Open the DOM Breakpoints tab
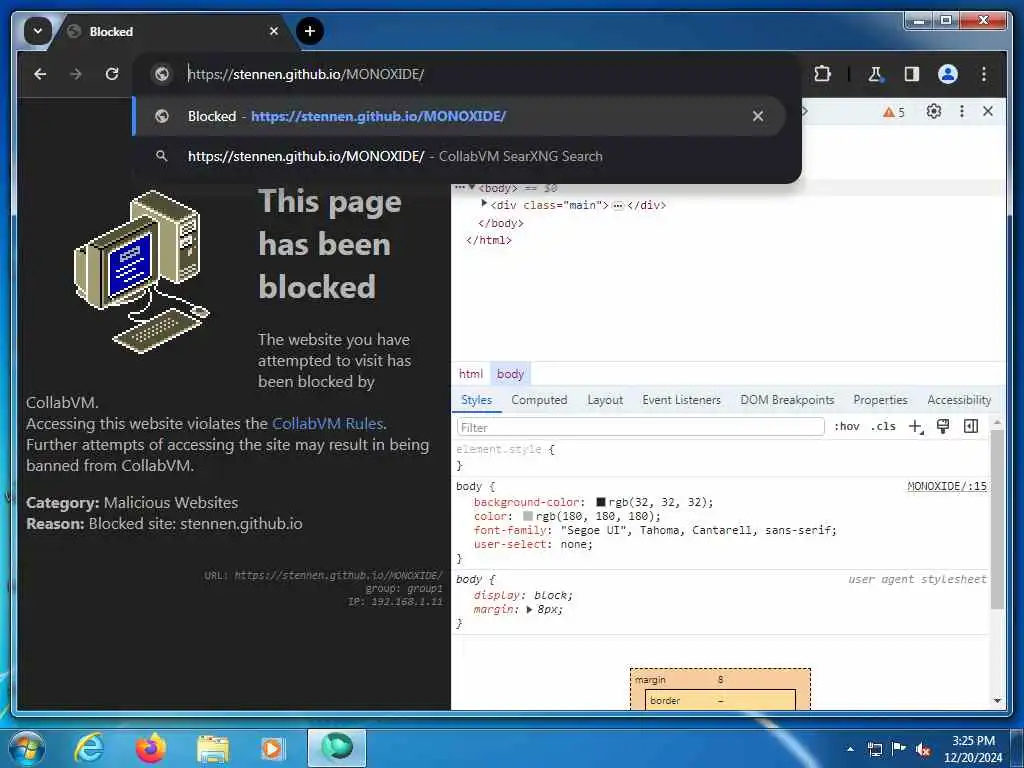Viewport: 1024px width, 768px height. click(x=787, y=400)
